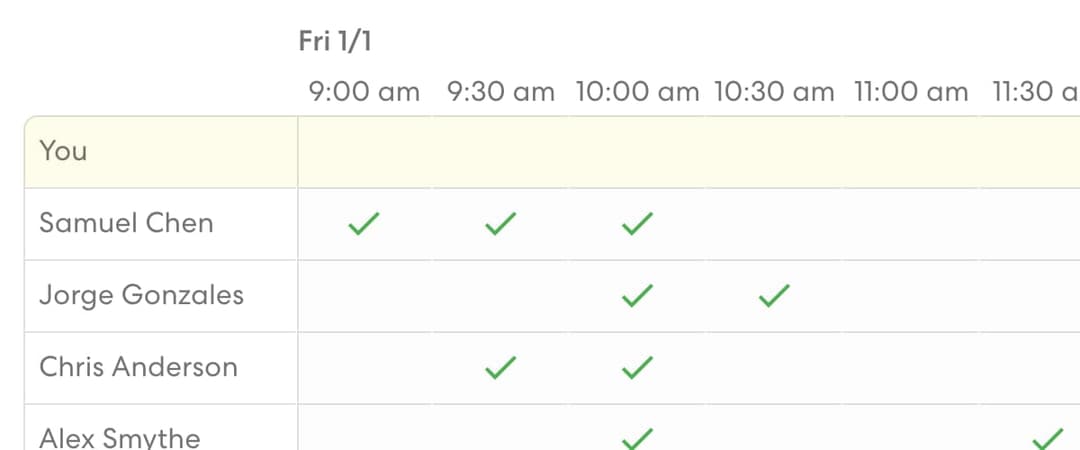The image size is (1080, 450).
Task: Select the 11:00 am column header
Action: click(x=911, y=92)
